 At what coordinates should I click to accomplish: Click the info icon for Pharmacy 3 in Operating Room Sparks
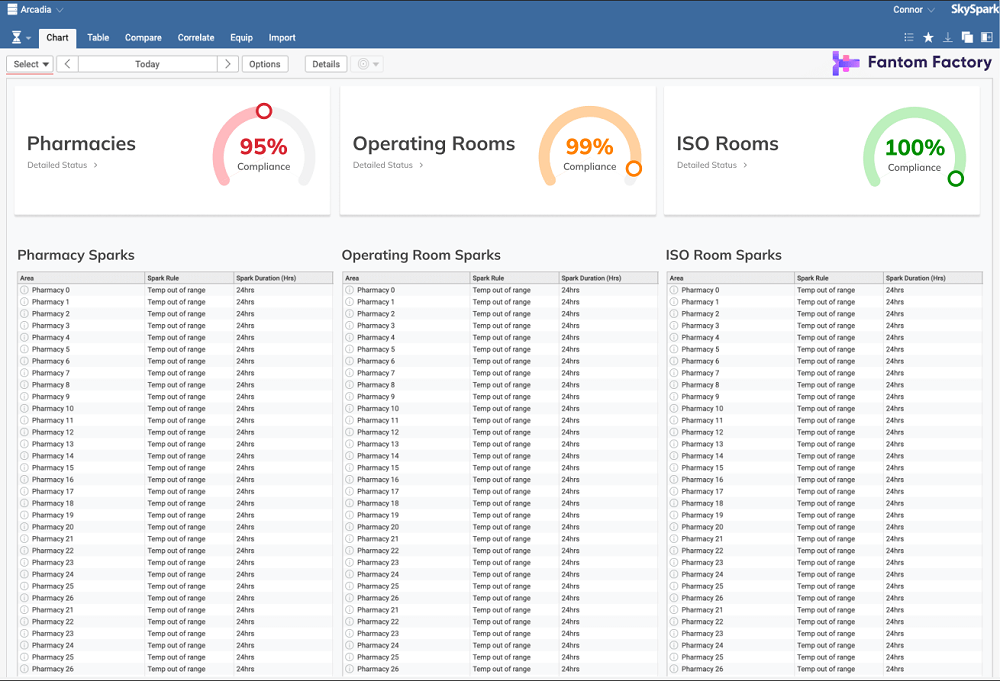(349, 326)
